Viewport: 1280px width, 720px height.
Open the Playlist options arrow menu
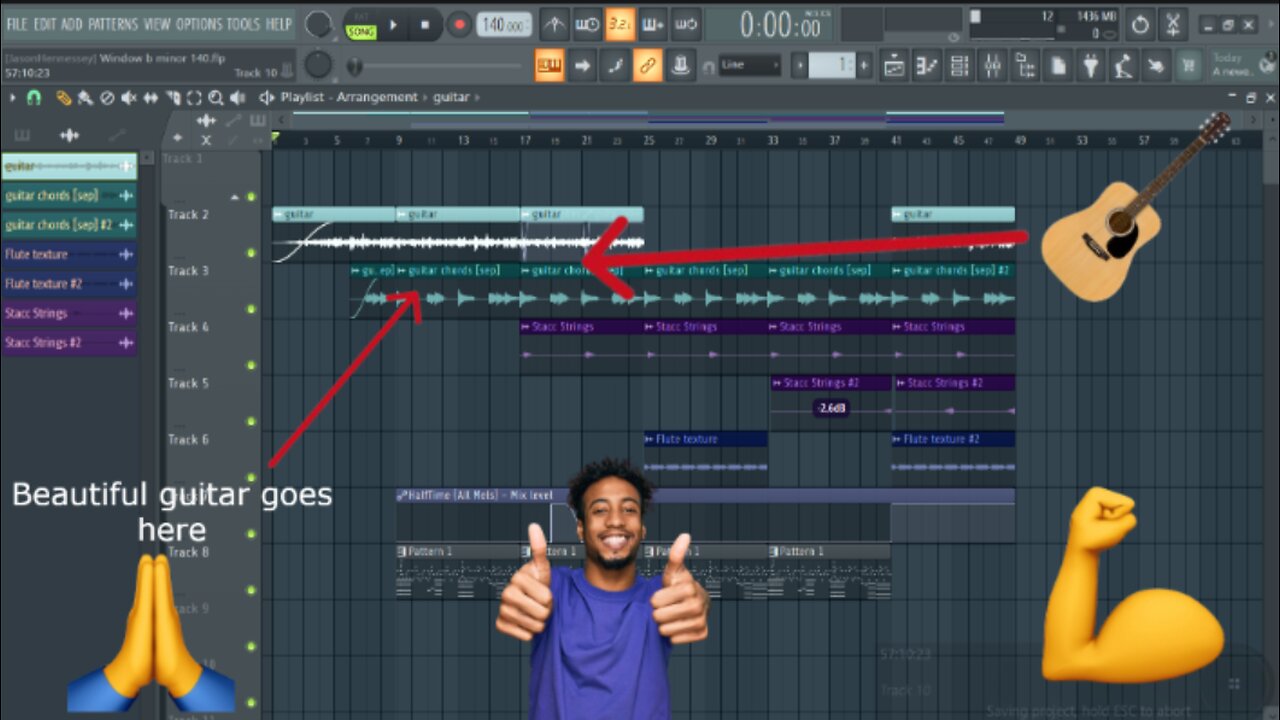(x=13, y=98)
